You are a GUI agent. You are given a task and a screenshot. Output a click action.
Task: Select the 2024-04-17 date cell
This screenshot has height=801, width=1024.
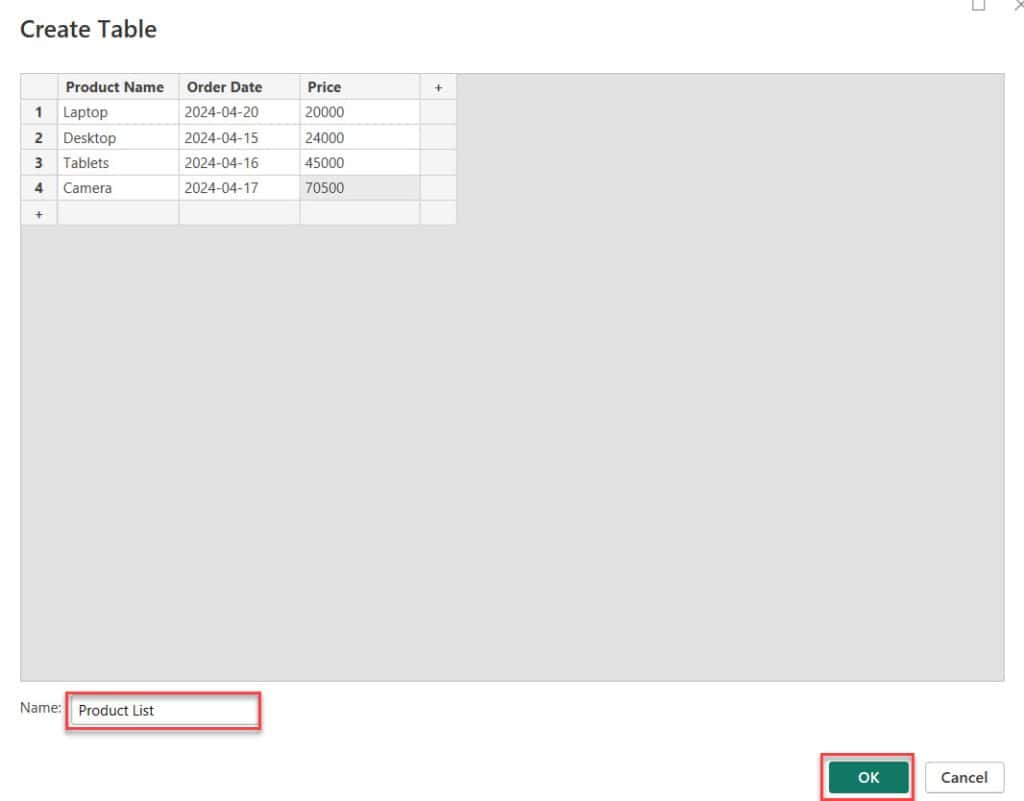pos(239,188)
